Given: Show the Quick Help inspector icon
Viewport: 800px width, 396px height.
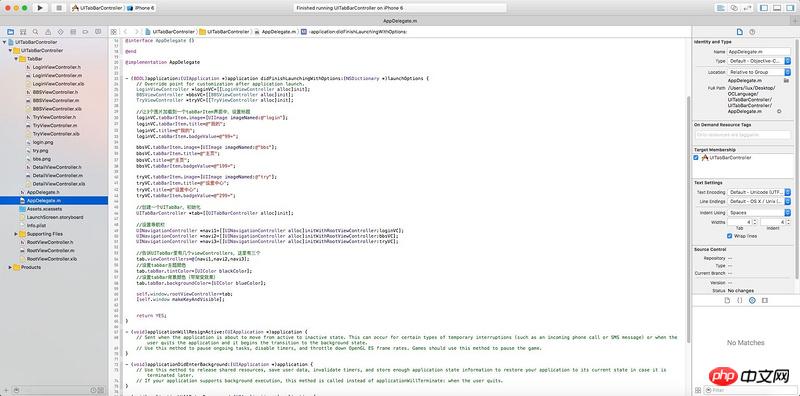Looking at the screenshot, I should [752, 32].
